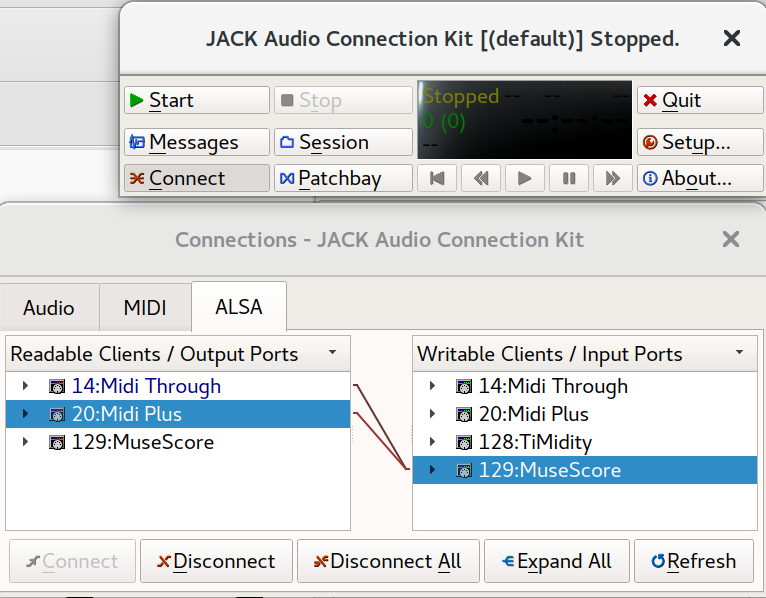Click the rewind-to-start transport button
This screenshot has height=598, width=766.
coord(437,178)
